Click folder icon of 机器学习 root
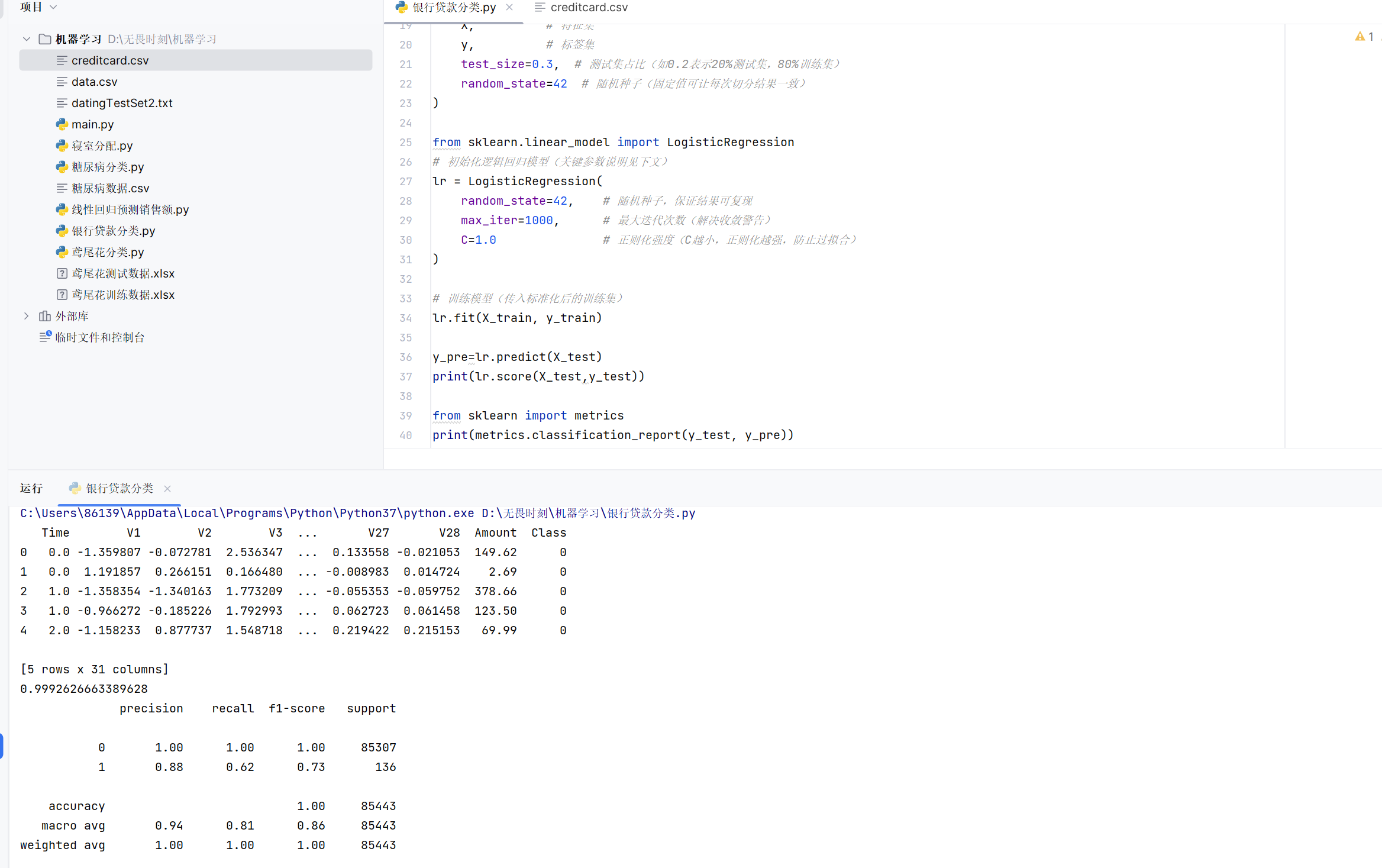 tap(45, 39)
